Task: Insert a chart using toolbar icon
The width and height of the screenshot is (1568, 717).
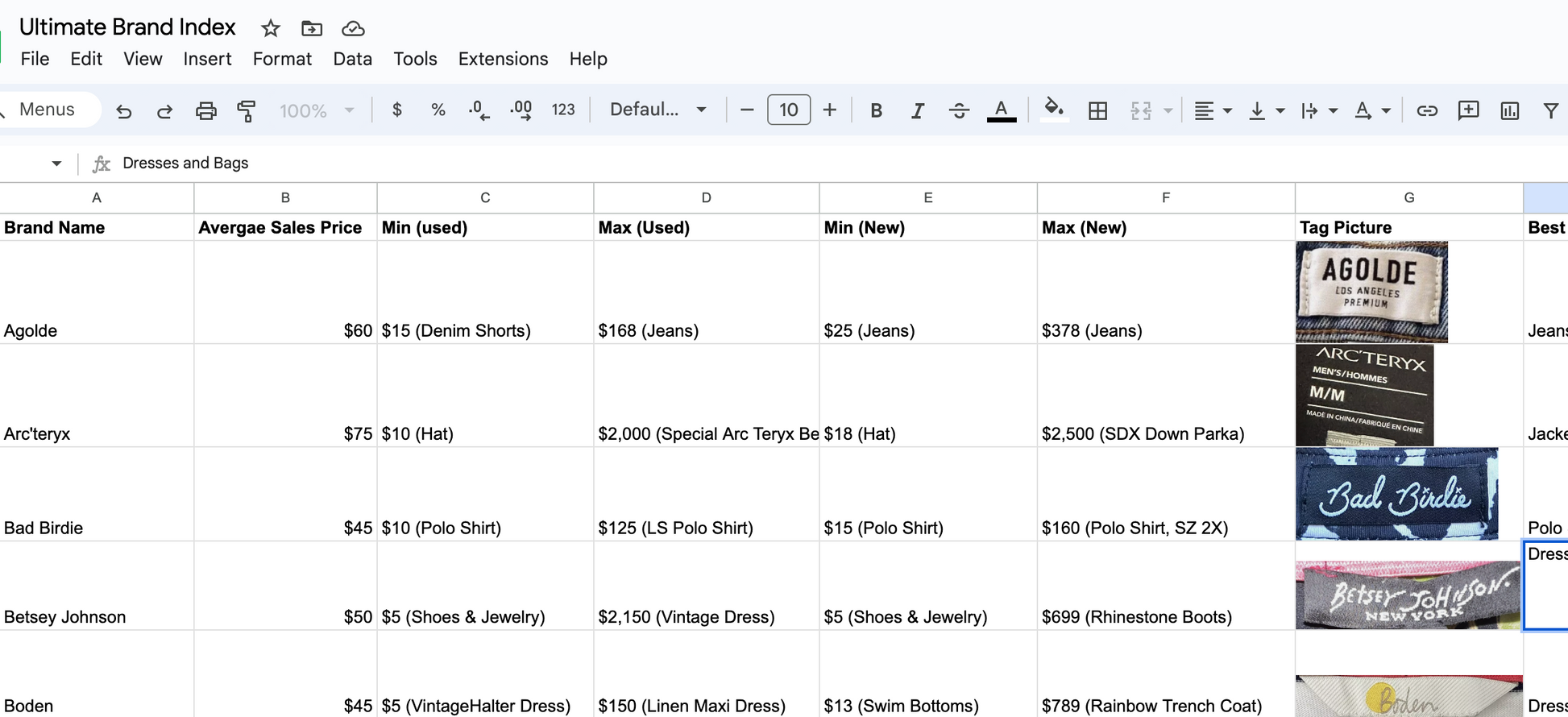Action: 1509,110
